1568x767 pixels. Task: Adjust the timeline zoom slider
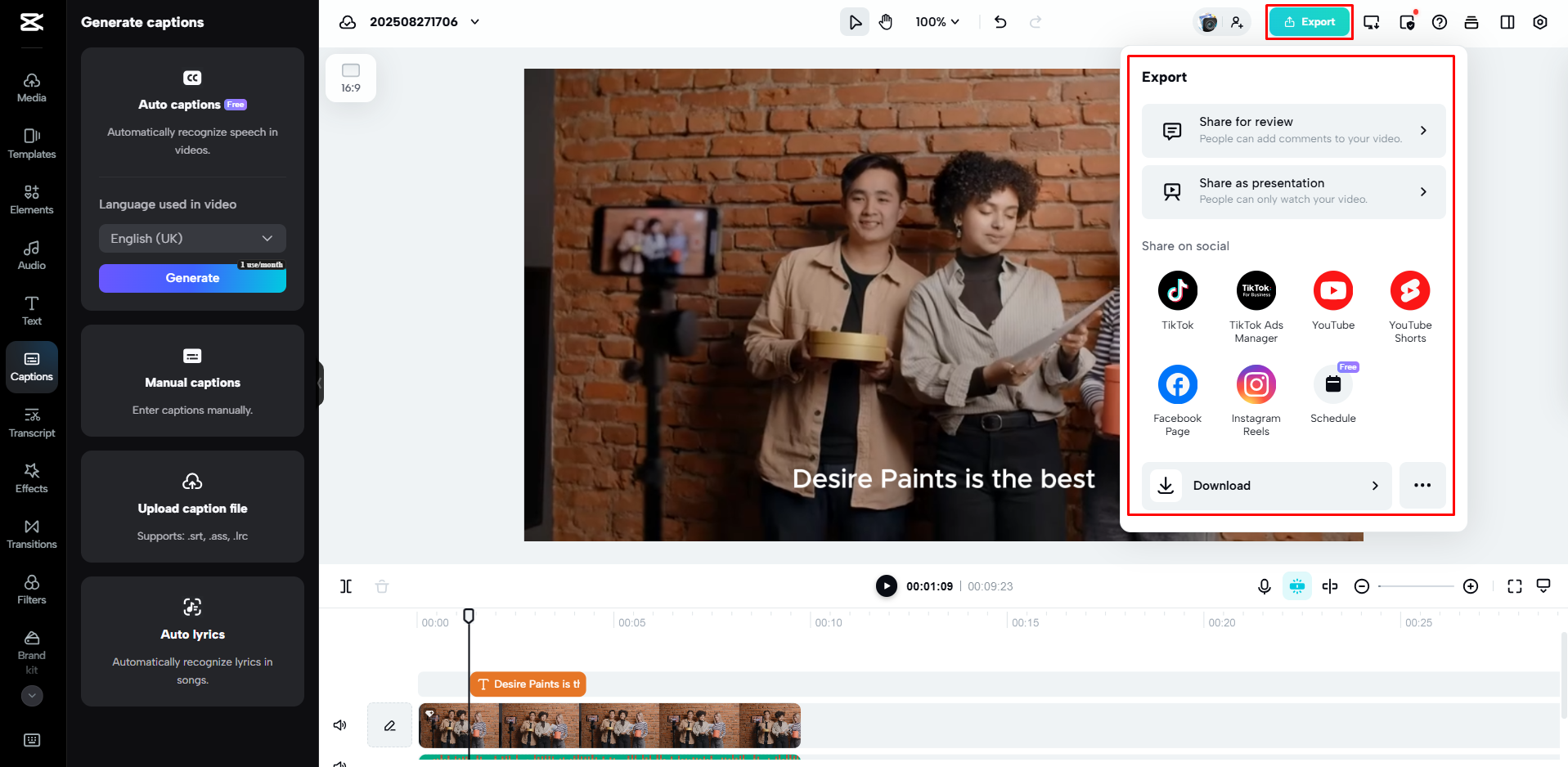(x=1416, y=586)
